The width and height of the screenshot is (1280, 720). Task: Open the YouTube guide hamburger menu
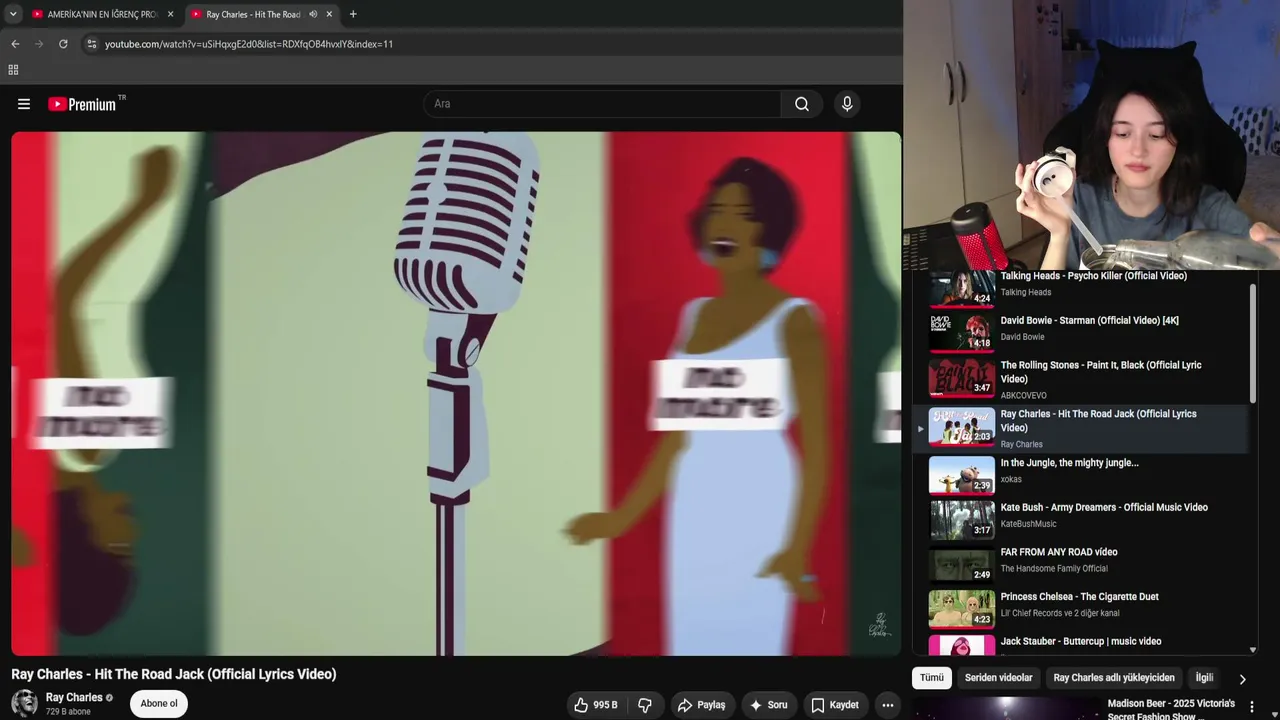(x=24, y=104)
